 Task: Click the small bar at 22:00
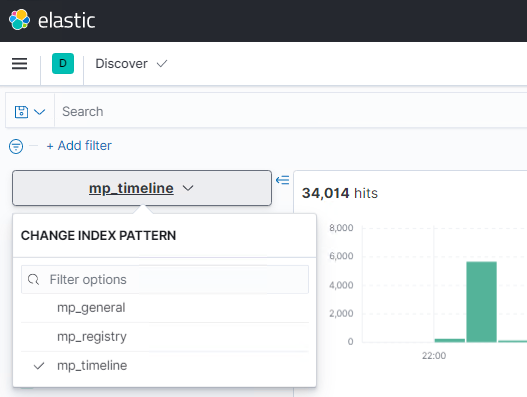point(450,341)
